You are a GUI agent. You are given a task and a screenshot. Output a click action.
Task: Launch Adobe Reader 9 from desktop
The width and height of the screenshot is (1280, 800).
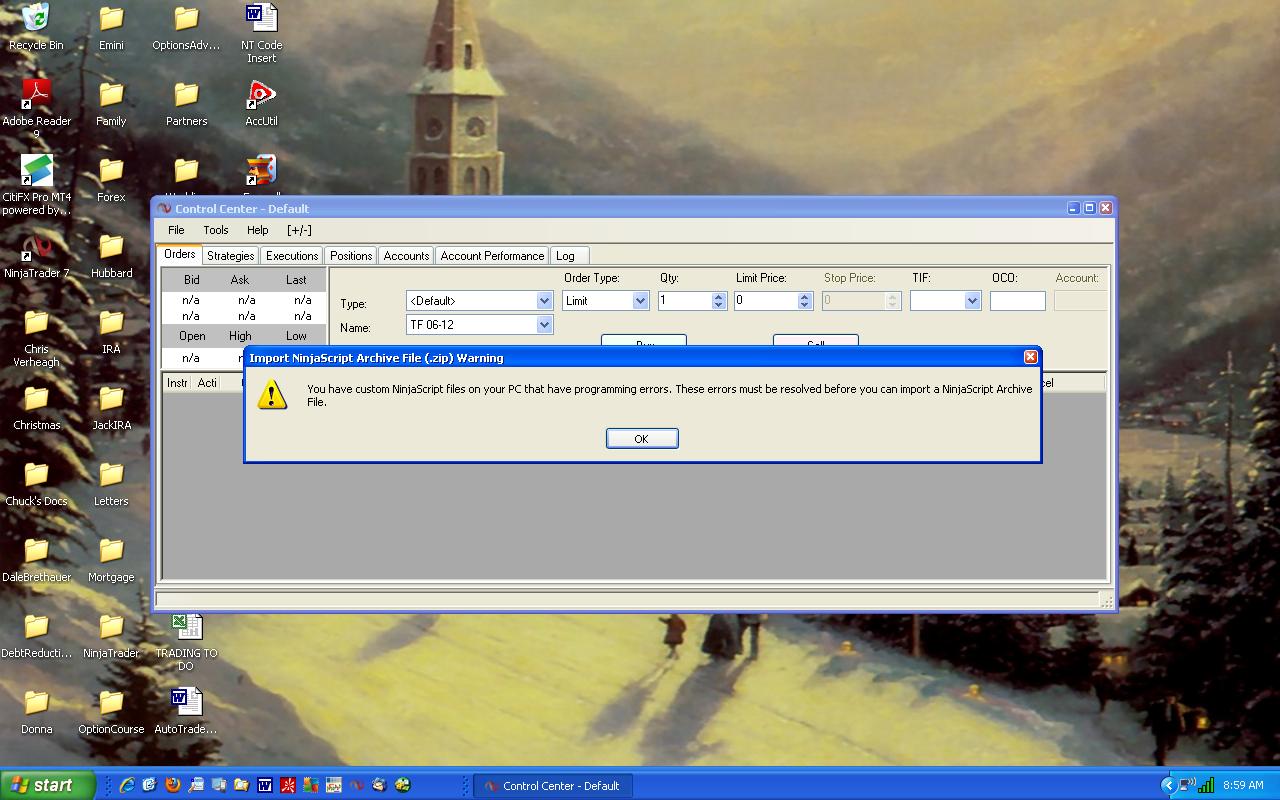point(36,110)
